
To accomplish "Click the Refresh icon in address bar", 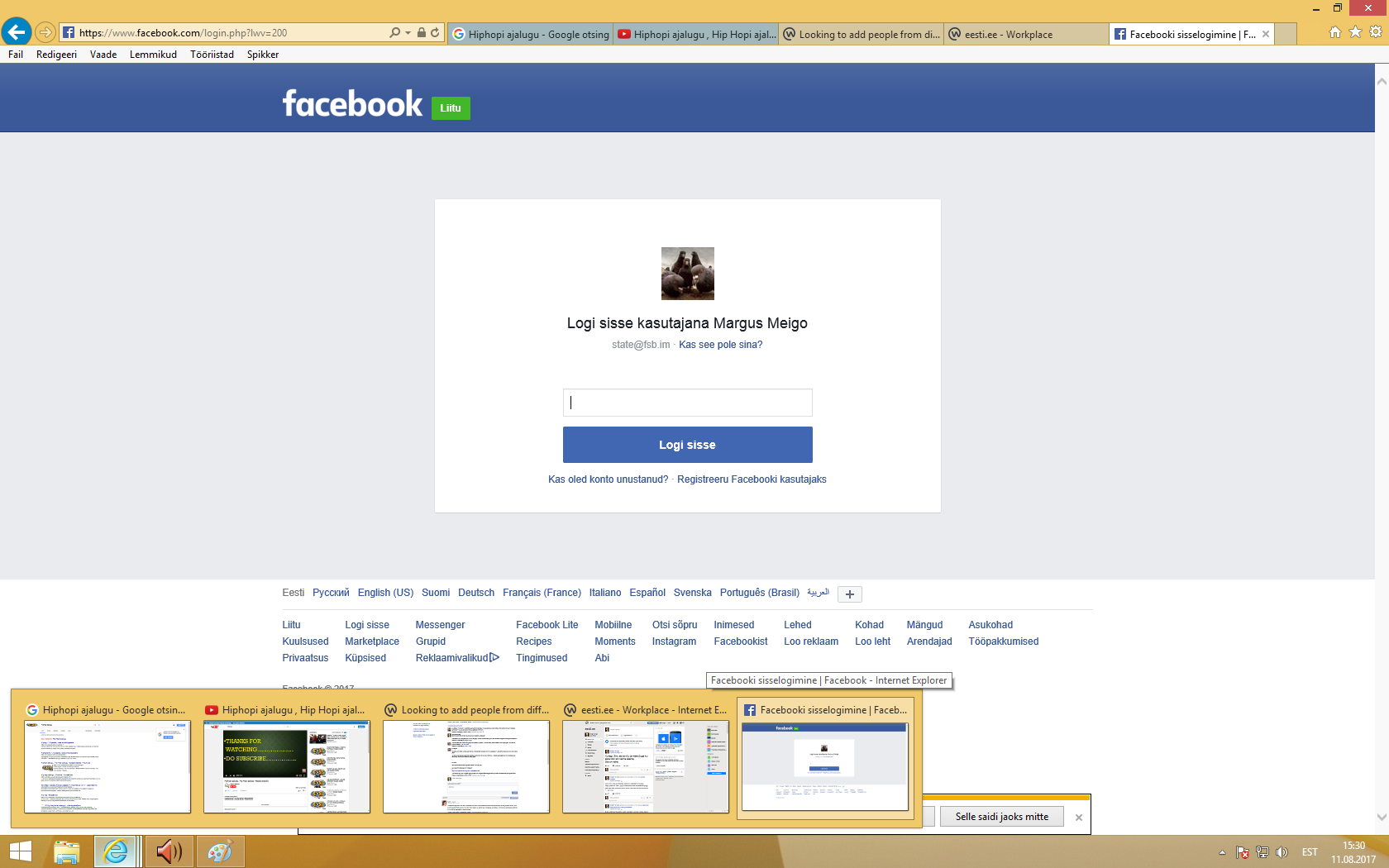I will 435,32.
